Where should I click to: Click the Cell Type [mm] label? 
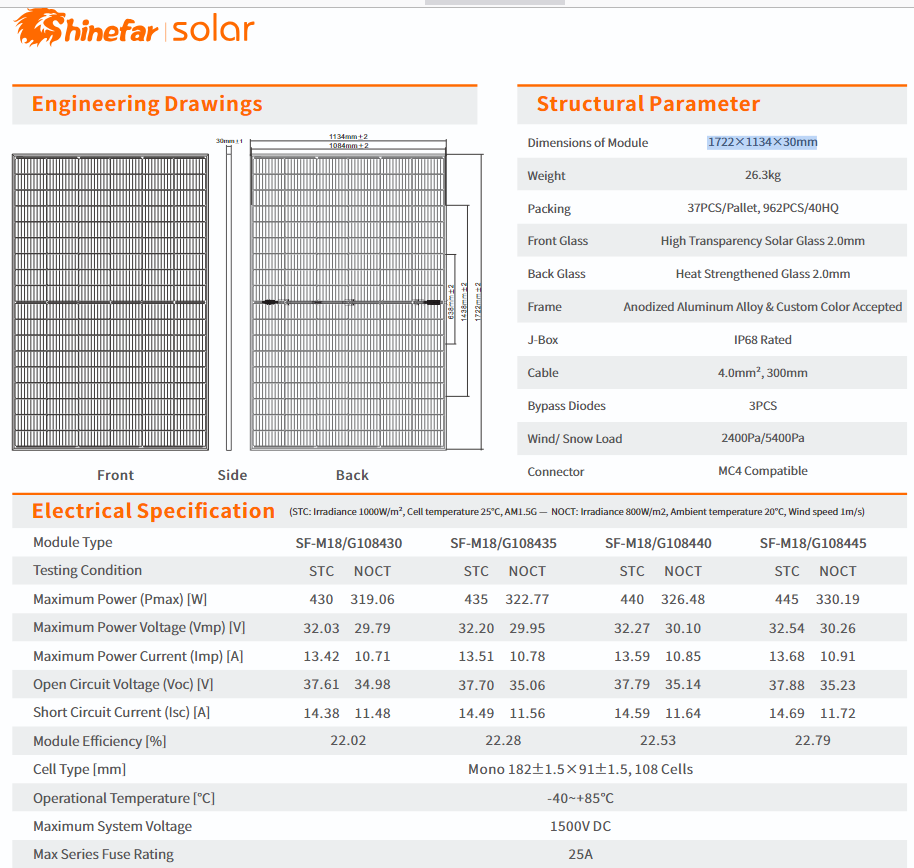pyautogui.click(x=79, y=769)
